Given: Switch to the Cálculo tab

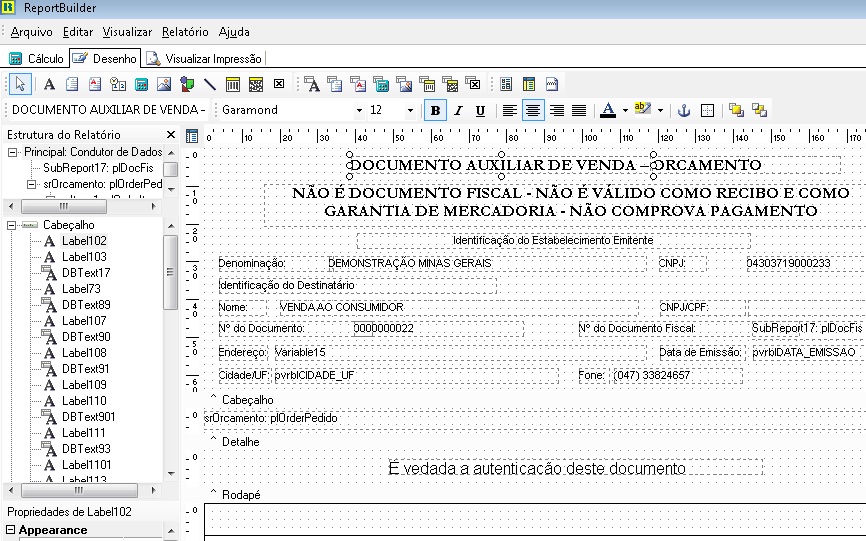Looking at the screenshot, I should [x=36, y=59].
